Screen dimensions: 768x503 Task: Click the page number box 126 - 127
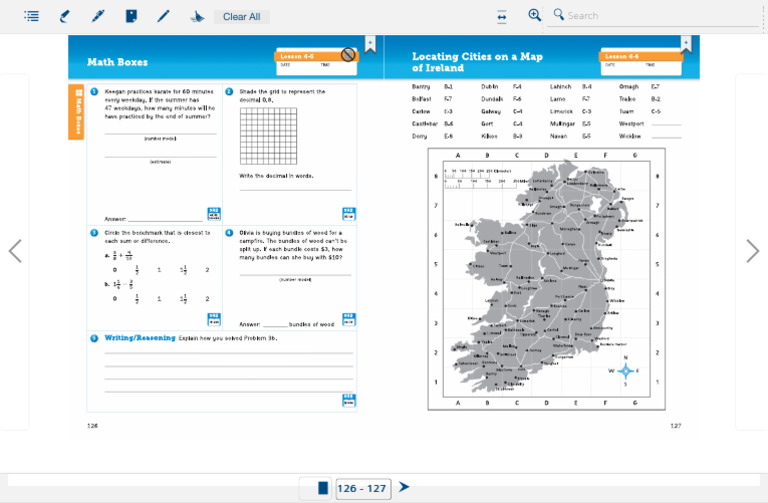[x=361, y=488]
